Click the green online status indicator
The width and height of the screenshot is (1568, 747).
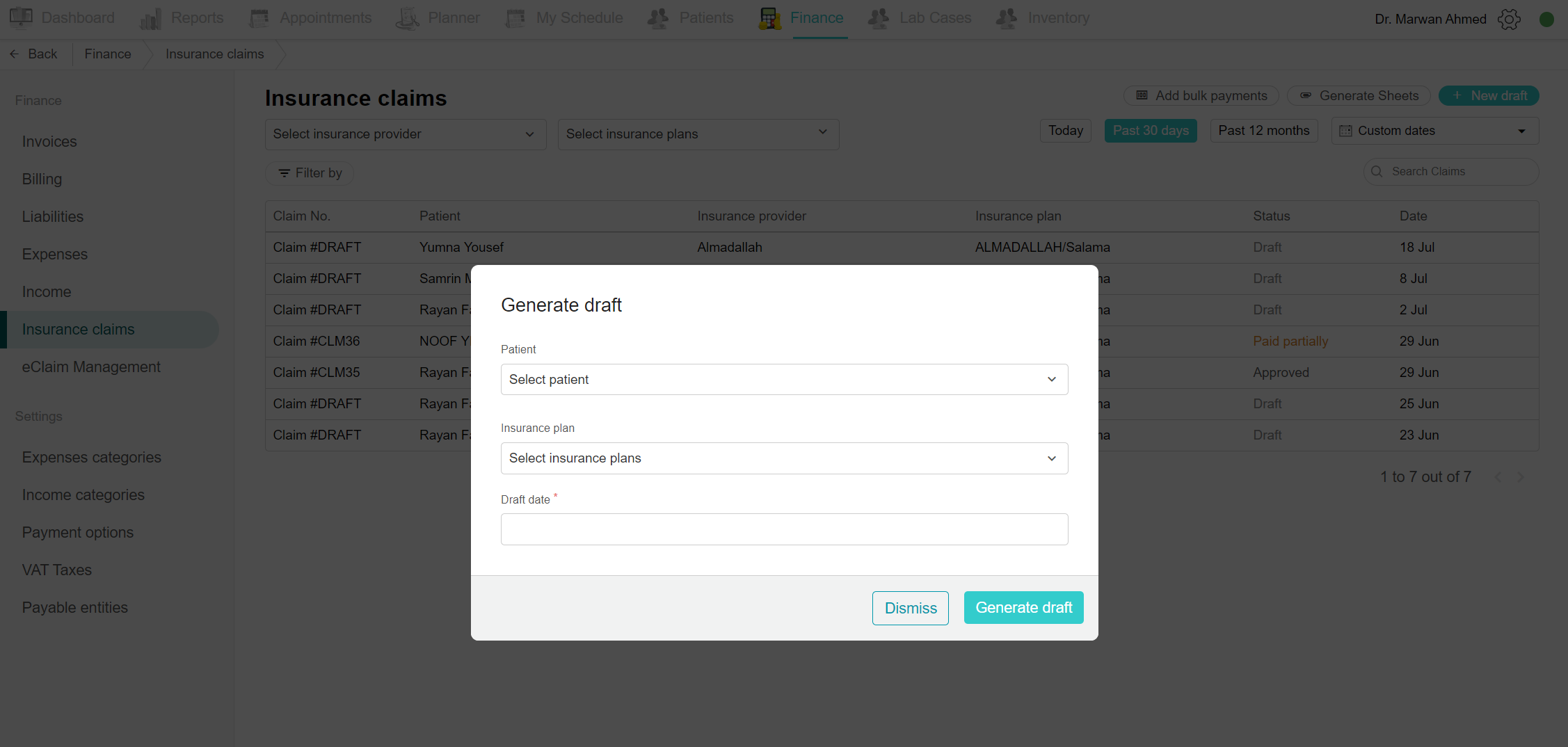pyautogui.click(x=1546, y=19)
